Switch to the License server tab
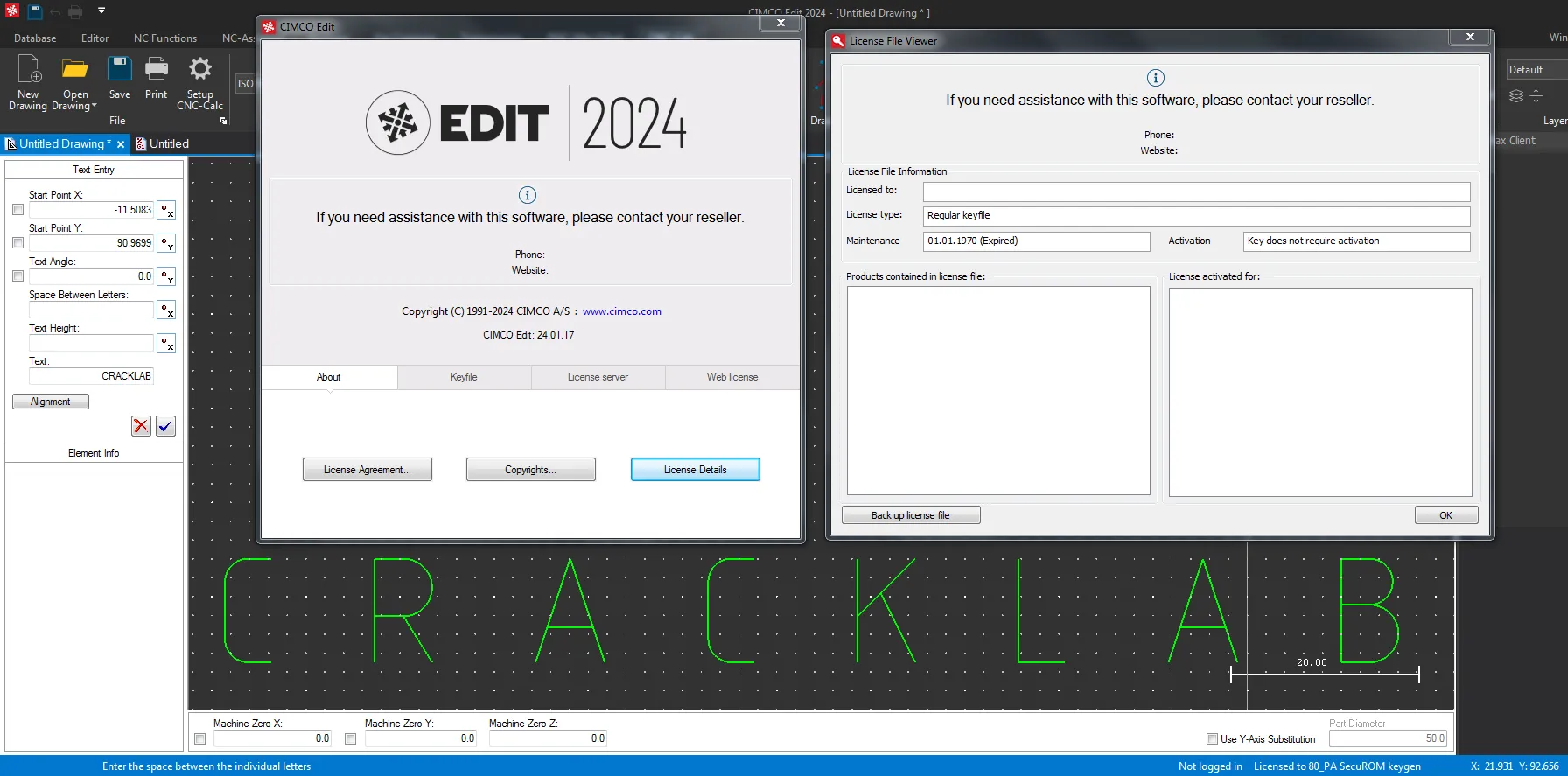 (598, 377)
